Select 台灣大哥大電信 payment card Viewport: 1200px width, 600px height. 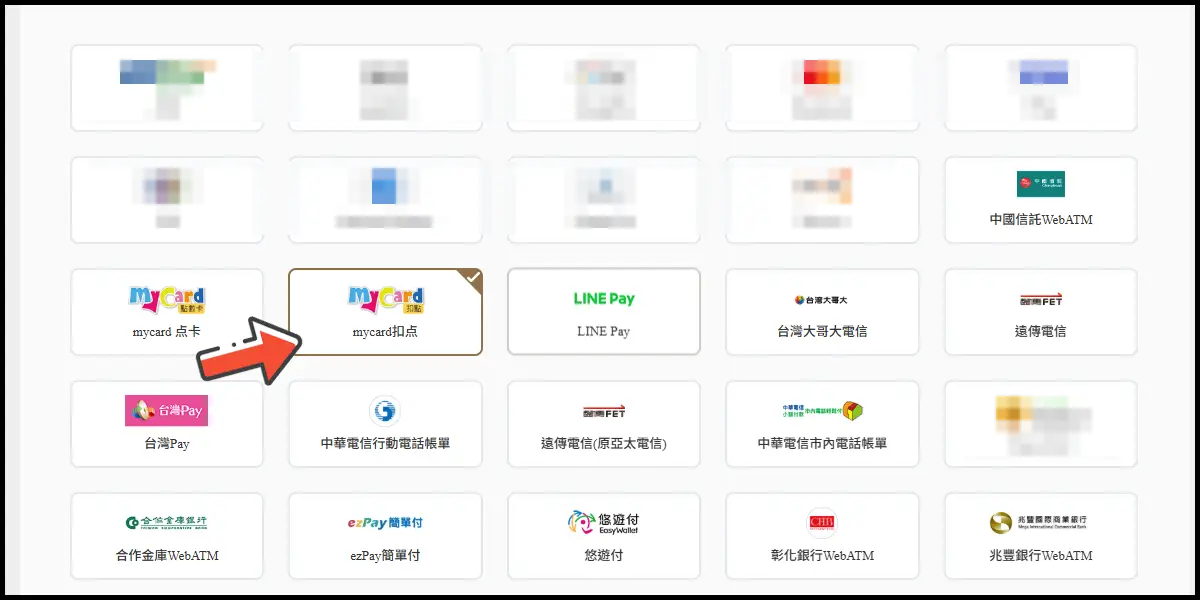(x=822, y=312)
